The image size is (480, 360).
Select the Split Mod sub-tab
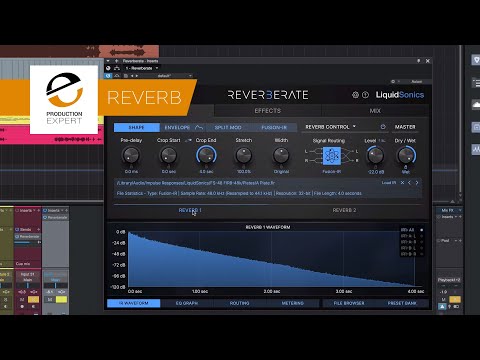pyautogui.click(x=228, y=127)
